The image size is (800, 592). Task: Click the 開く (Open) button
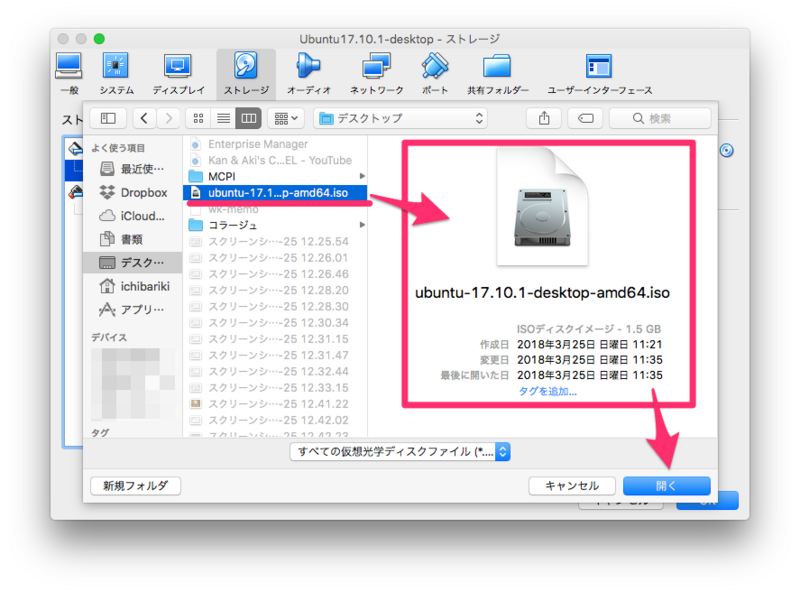tap(666, 486)
